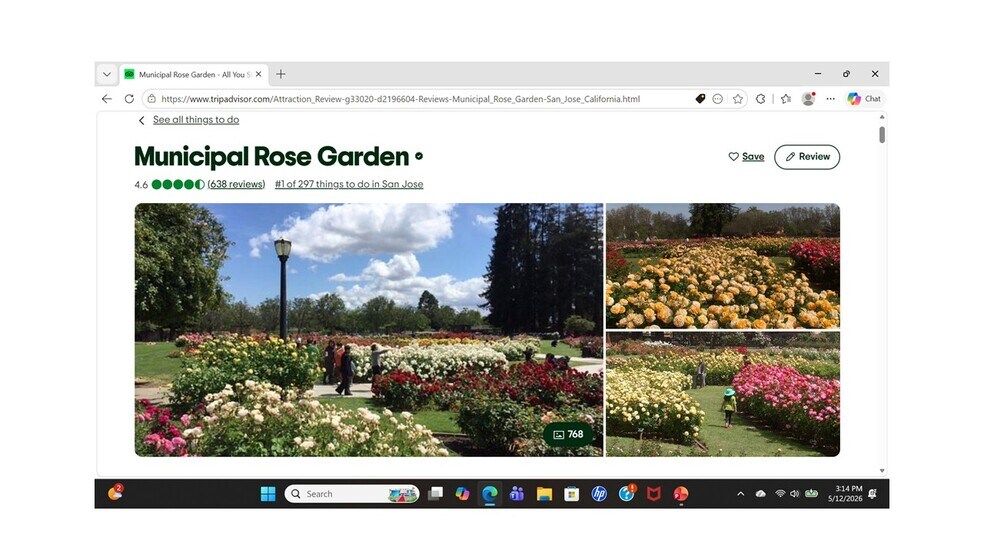
Task: Click the green rating bubbles
Action: click(178, 184)
